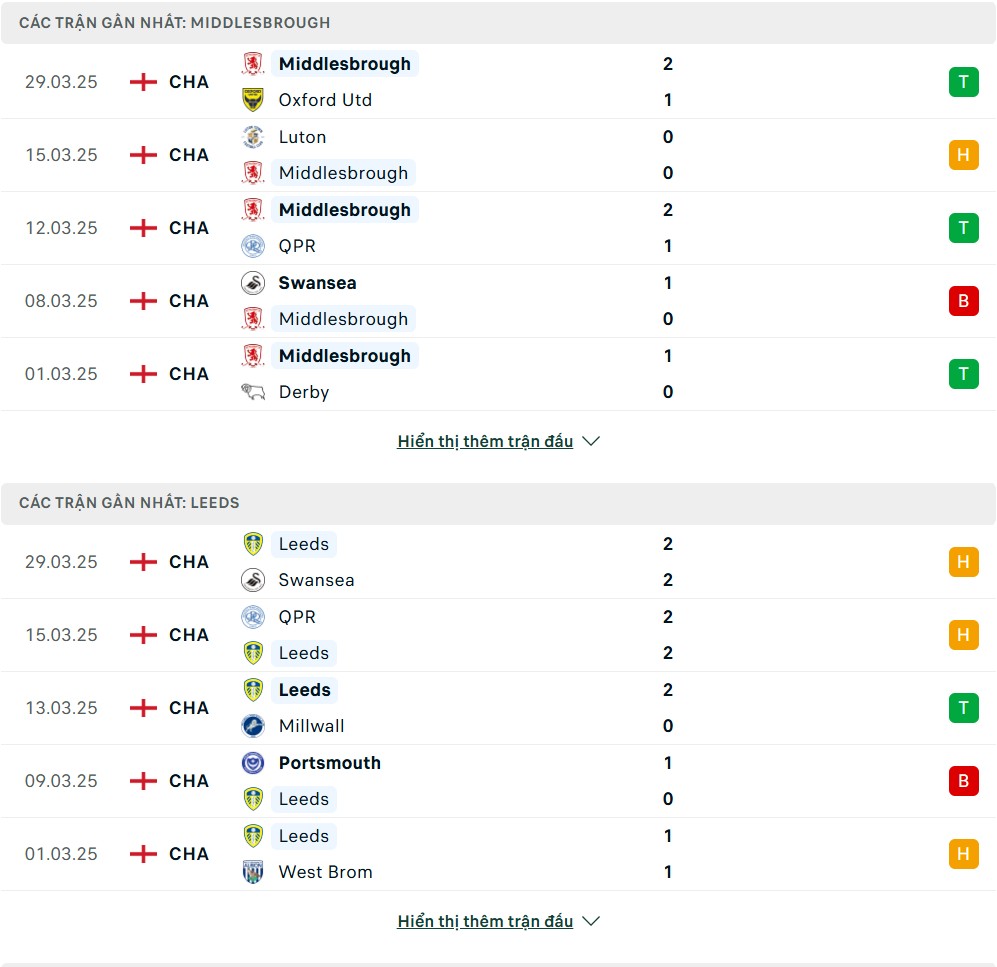The height and width of the screenshot is (967, 997).
Task: Click the West Brom team crest icon
Action: click(253, 872)
